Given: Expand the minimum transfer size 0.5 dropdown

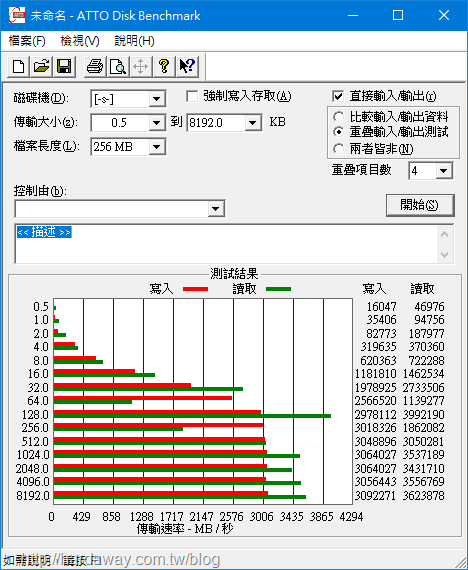Looking at the screenshot, I should [x=157, y=123].
